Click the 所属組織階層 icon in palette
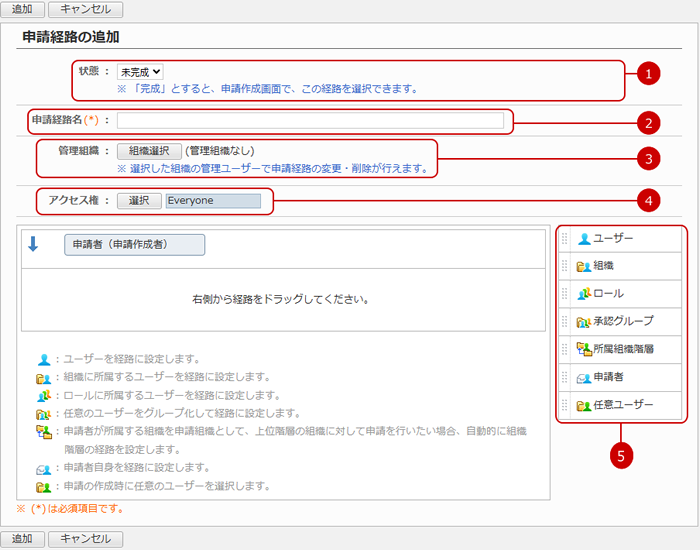The width and height of the screenshot is (700, 550). coord(583,349)
